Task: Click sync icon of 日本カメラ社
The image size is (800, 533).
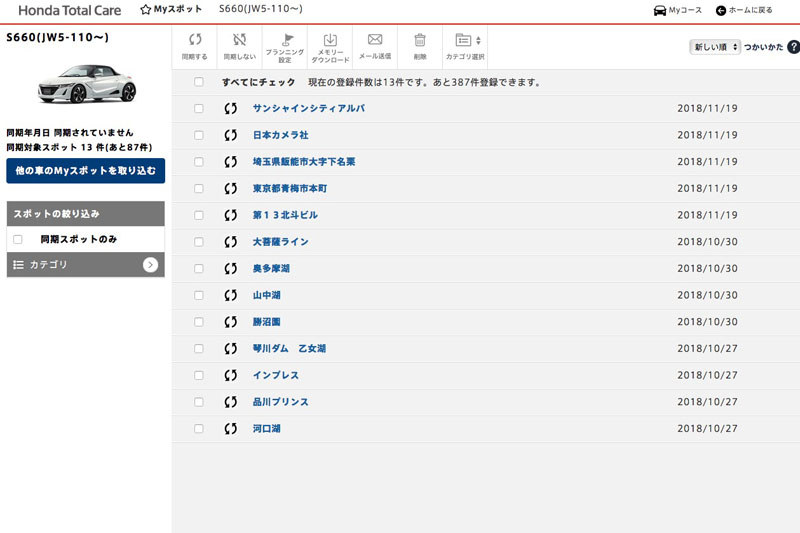Action: (x=231, y=135)
